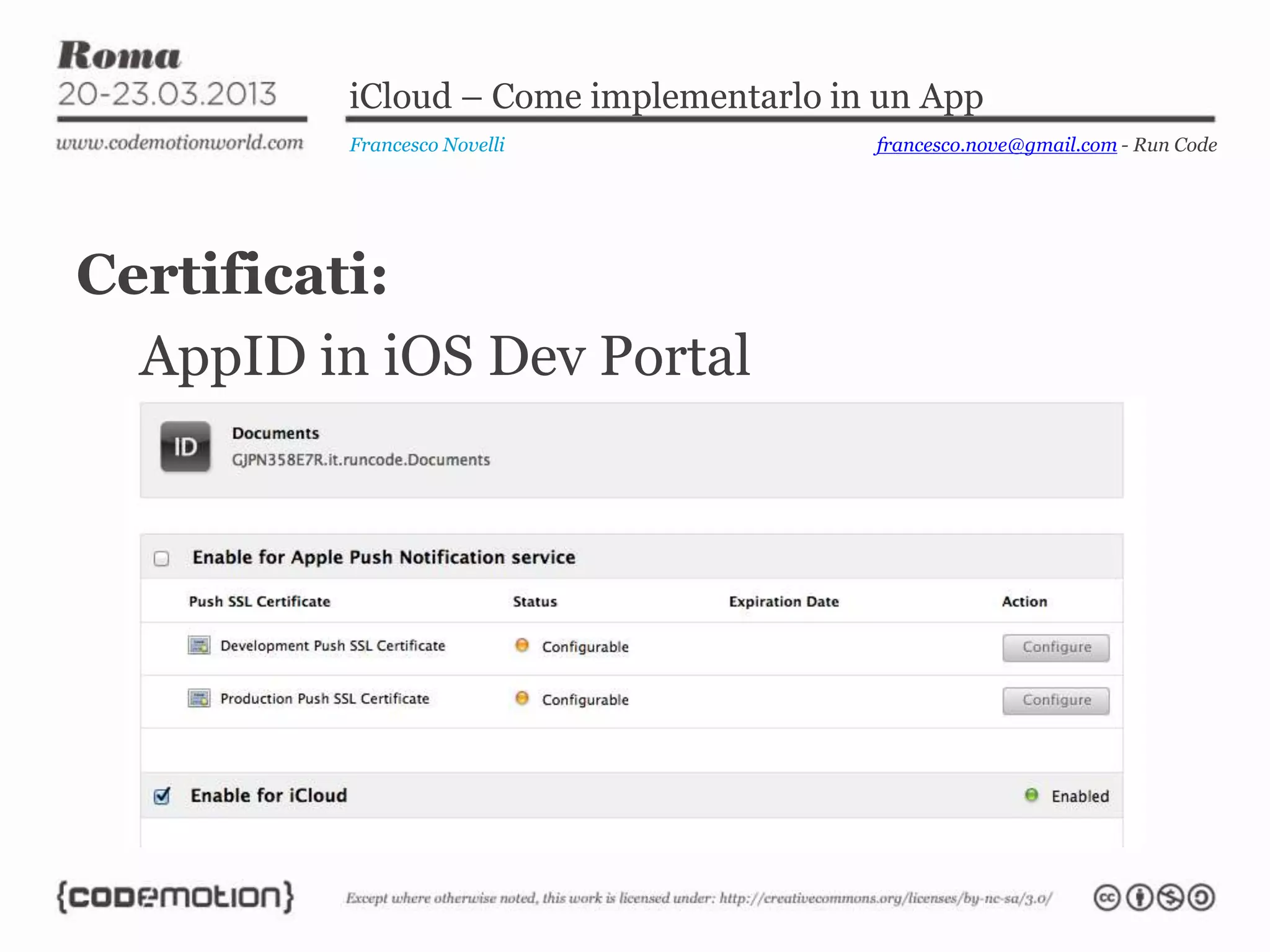This screenshot has width=1270, height=952.
Task: Click the Non-Commercial license icon
Action: click(1170, 897)
